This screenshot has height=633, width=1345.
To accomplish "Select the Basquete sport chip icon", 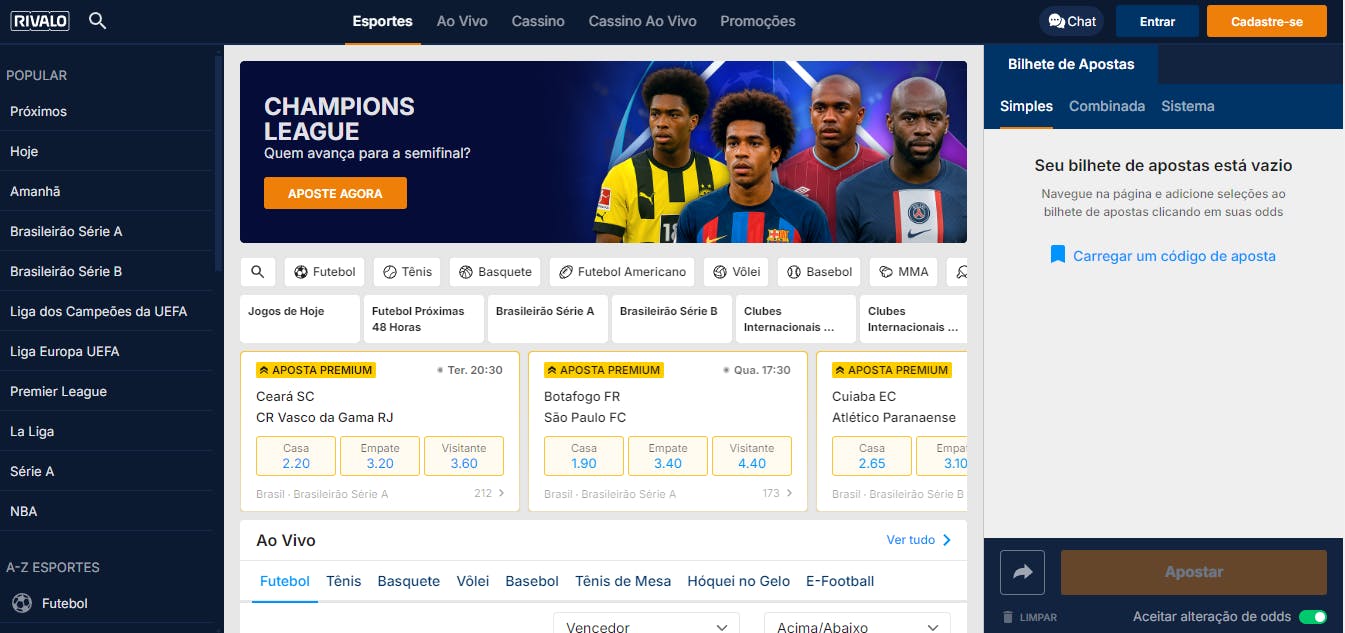I will pos(467,272).
